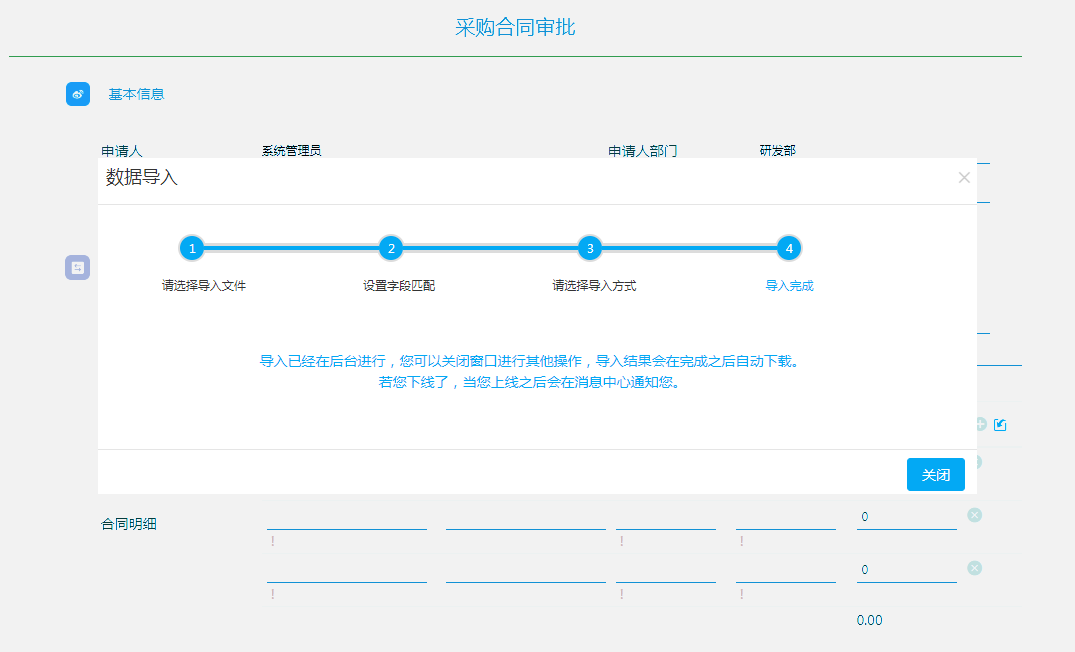Click first input in second detail row
Image resolution: width=1075 pixels, height=652 pixels.
click(346, 571)
